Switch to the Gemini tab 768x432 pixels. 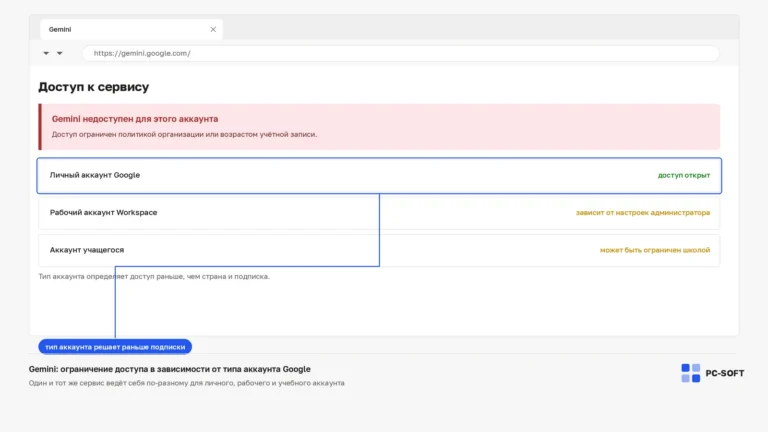(131, 29)
